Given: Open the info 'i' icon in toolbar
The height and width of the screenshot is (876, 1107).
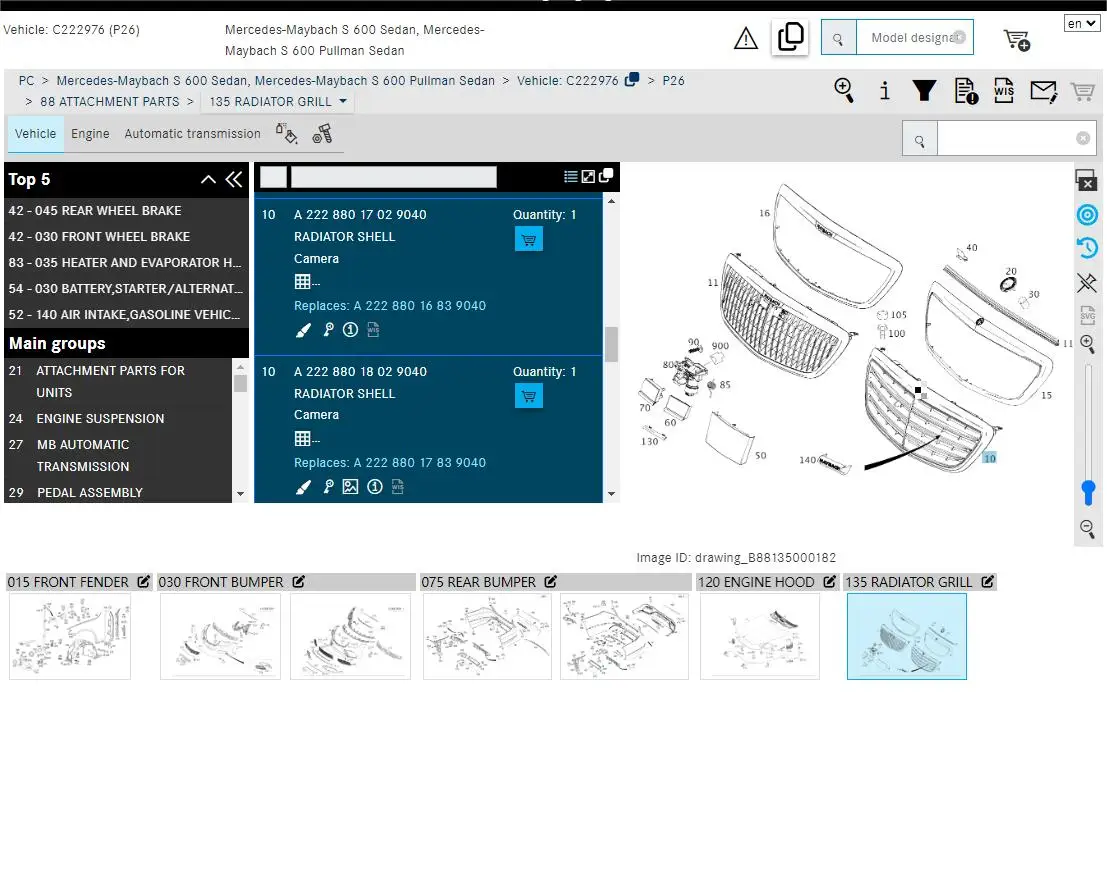Looking at the screenshot, I should [884, 90].
